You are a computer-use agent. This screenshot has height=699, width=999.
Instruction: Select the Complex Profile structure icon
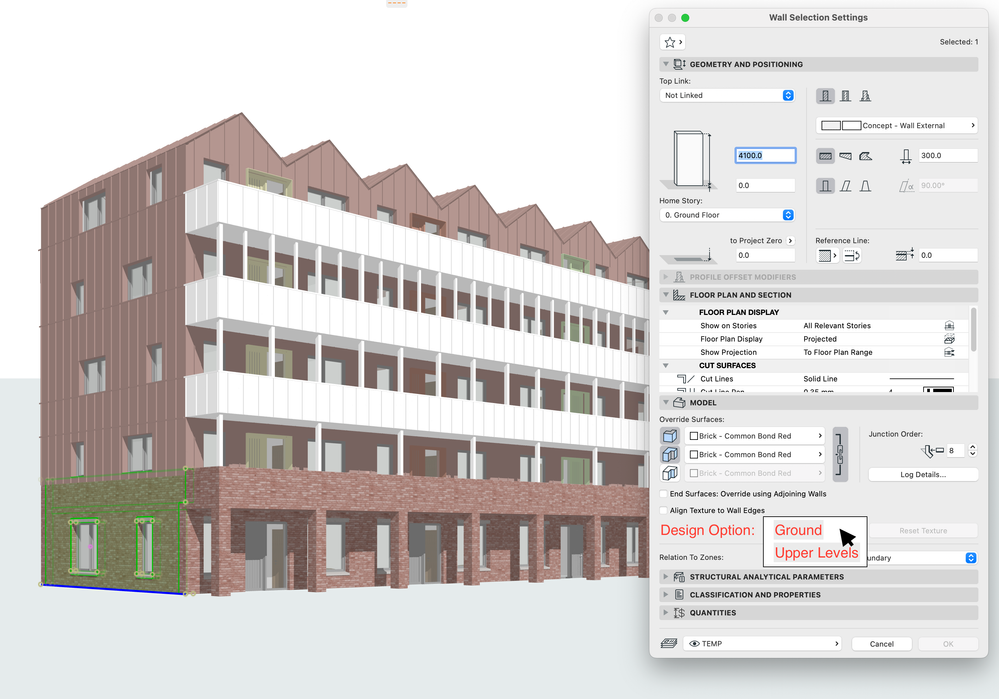pyautogui.click(x=865, y=96)
